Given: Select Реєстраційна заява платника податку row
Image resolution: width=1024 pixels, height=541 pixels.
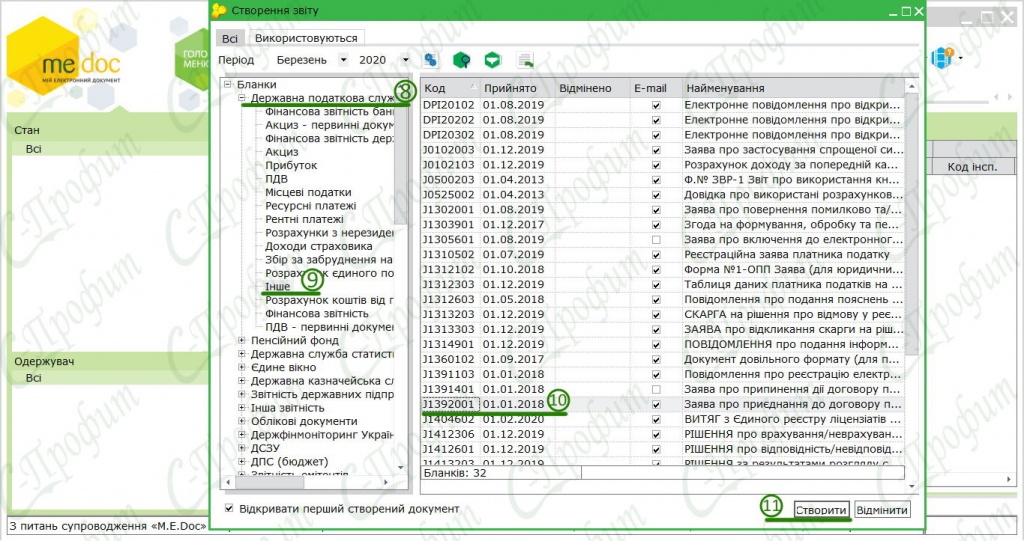Looking at the screenshot, I should 663,255.
